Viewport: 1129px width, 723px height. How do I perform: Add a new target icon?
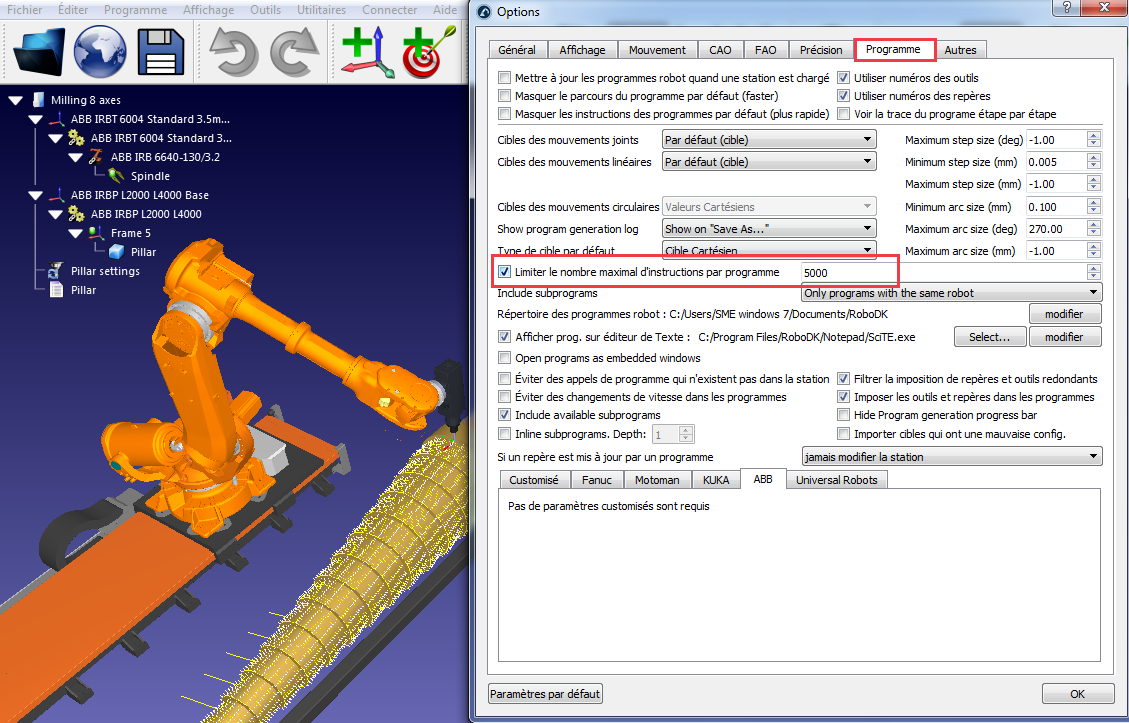(429, 52)
